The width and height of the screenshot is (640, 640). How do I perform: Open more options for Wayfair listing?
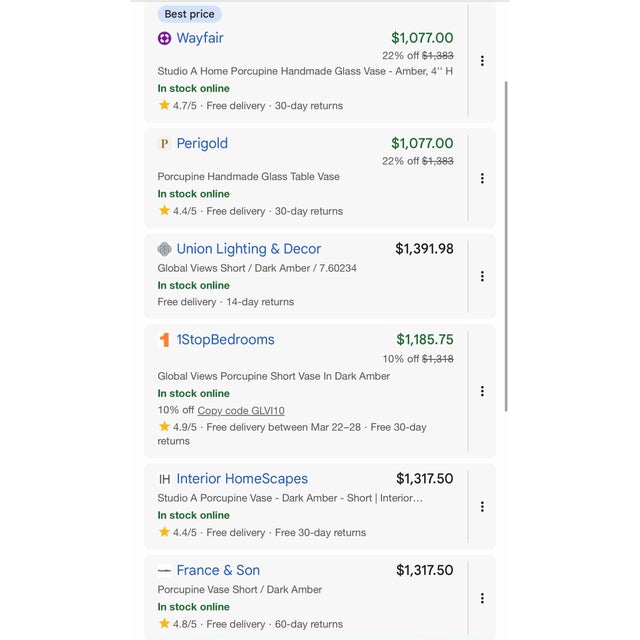[x=482, y=61]
